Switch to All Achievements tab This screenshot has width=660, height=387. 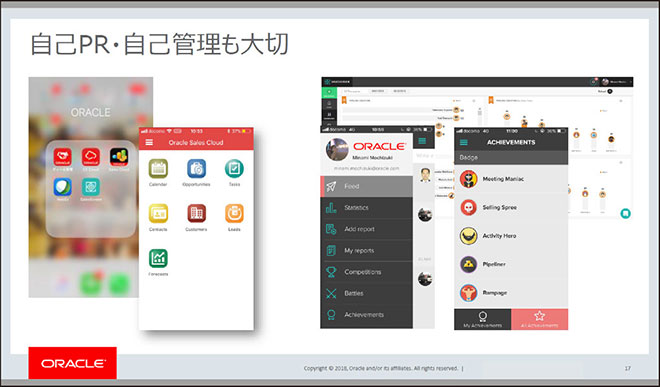point(540,319)
